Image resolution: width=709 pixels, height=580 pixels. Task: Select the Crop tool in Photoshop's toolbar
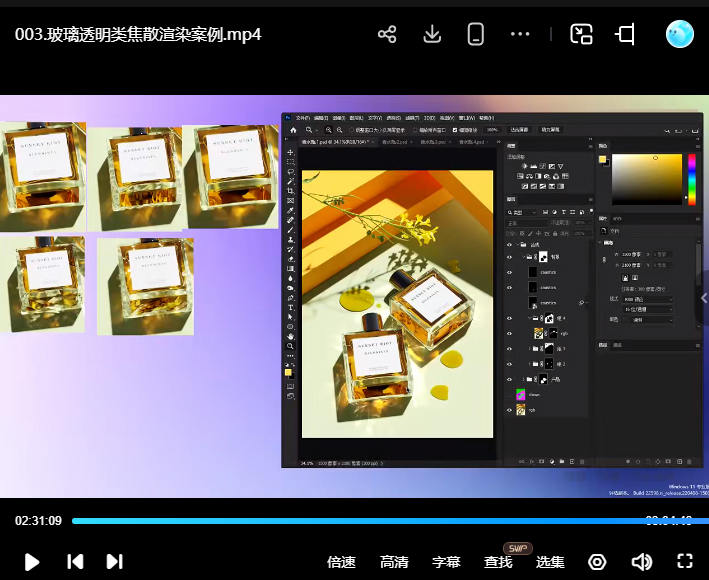click(290, 191)
